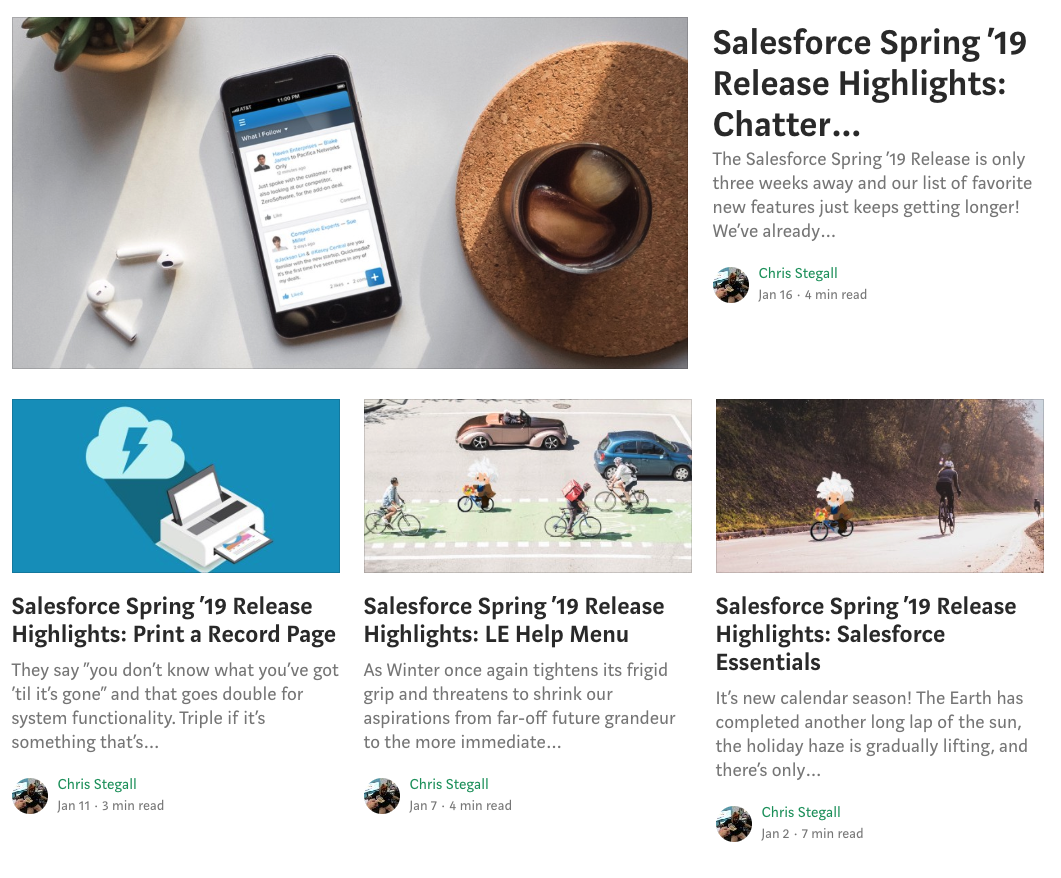Image resolution: width=1061 pixels, height=878 pixels.
Task: Click the cyclists and cars street thumbnail
Action: (528, 486)
